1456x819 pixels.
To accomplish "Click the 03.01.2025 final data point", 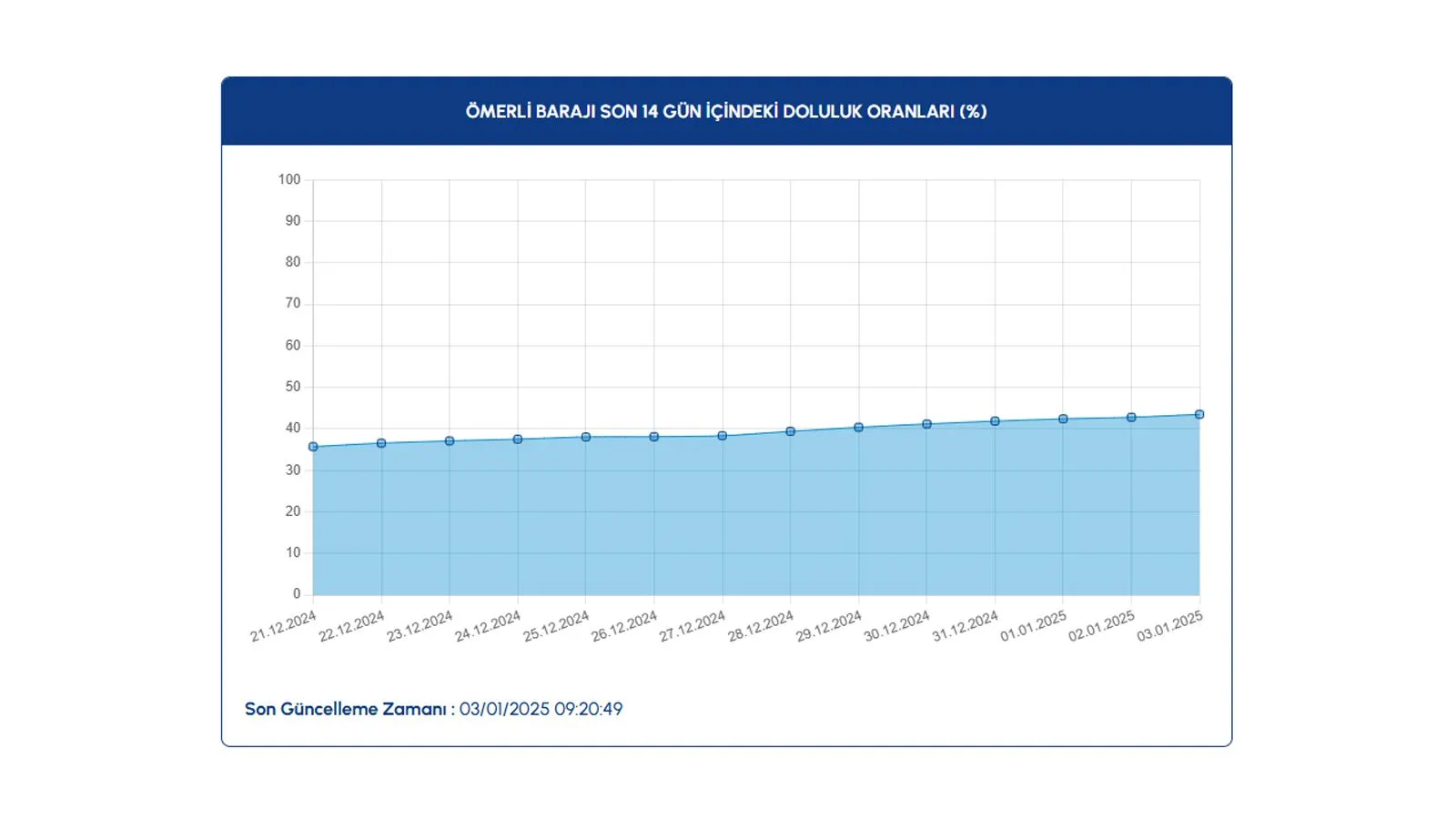I will [x=1199, y=415].
